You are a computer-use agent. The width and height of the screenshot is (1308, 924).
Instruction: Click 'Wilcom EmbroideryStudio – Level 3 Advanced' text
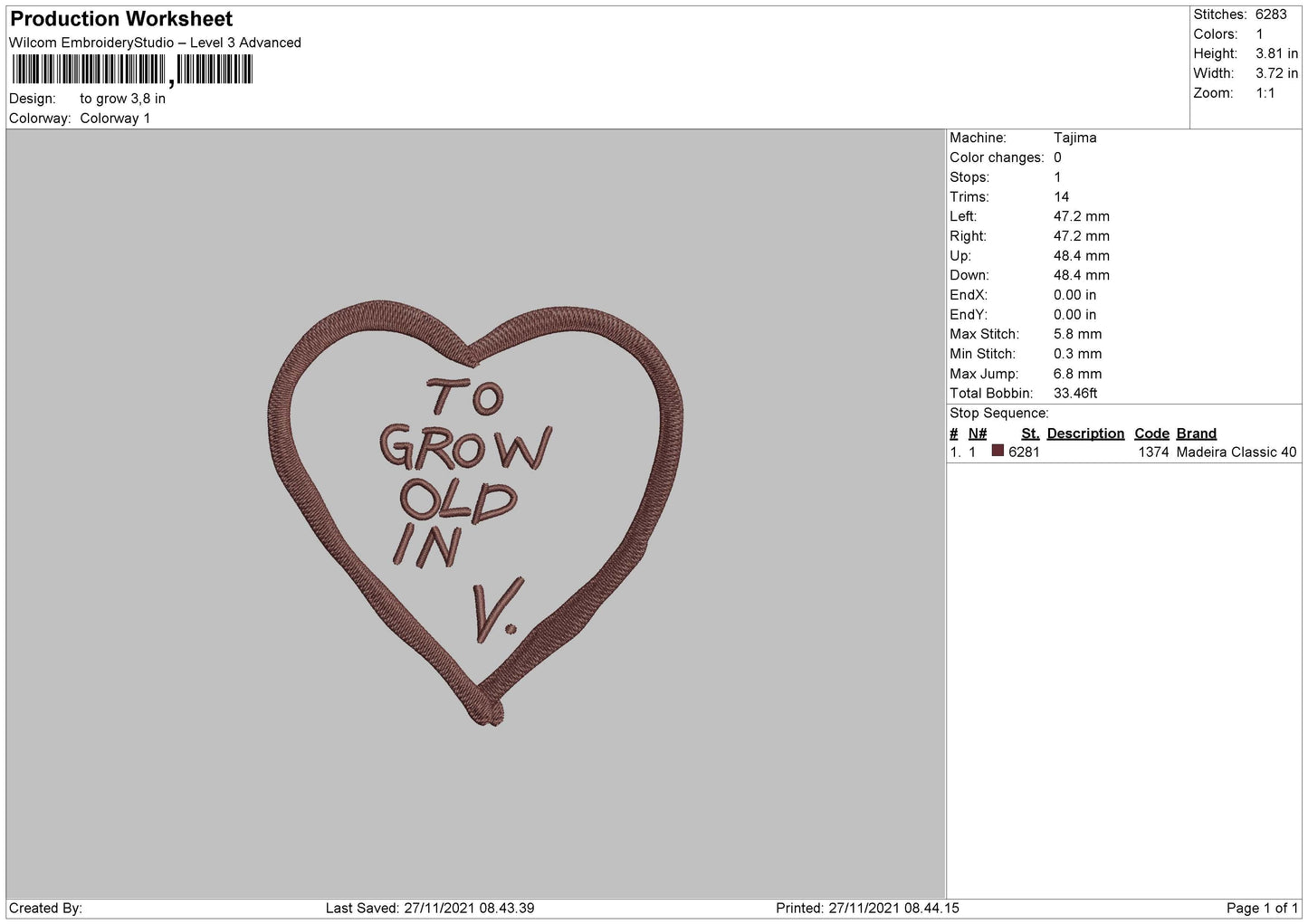click(x=155, y=43)
